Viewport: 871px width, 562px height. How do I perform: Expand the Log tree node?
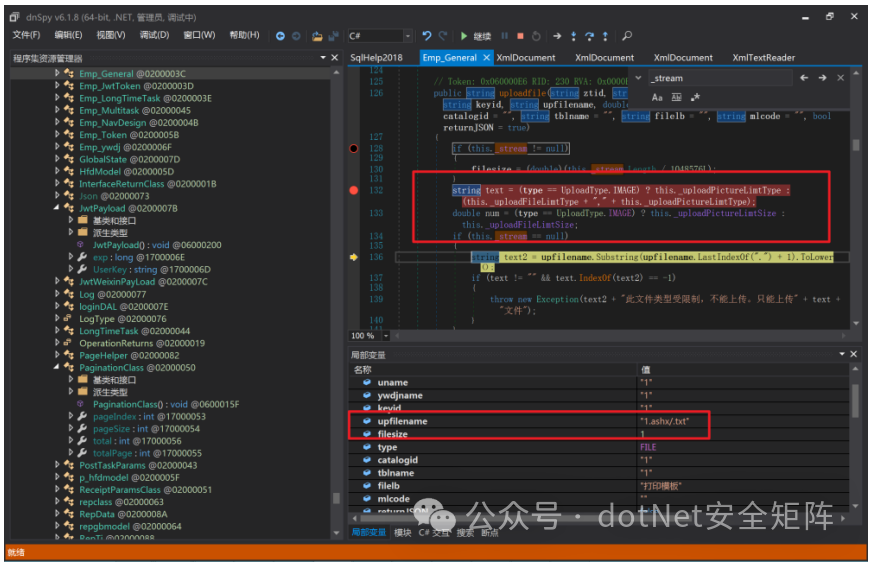(x=57, y=294)
